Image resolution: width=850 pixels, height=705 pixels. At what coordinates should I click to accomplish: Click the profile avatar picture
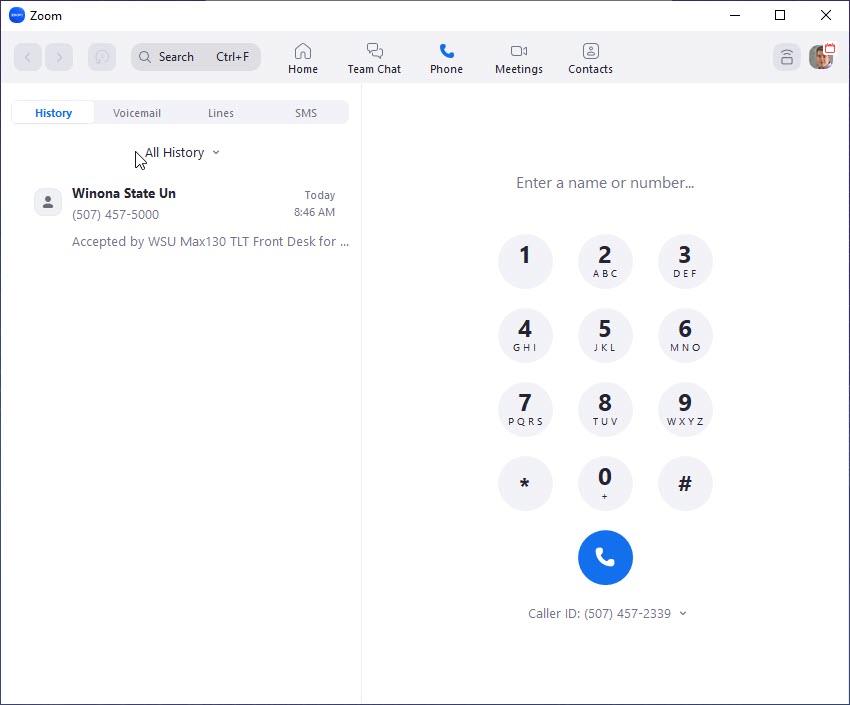(x=821, y=57)
